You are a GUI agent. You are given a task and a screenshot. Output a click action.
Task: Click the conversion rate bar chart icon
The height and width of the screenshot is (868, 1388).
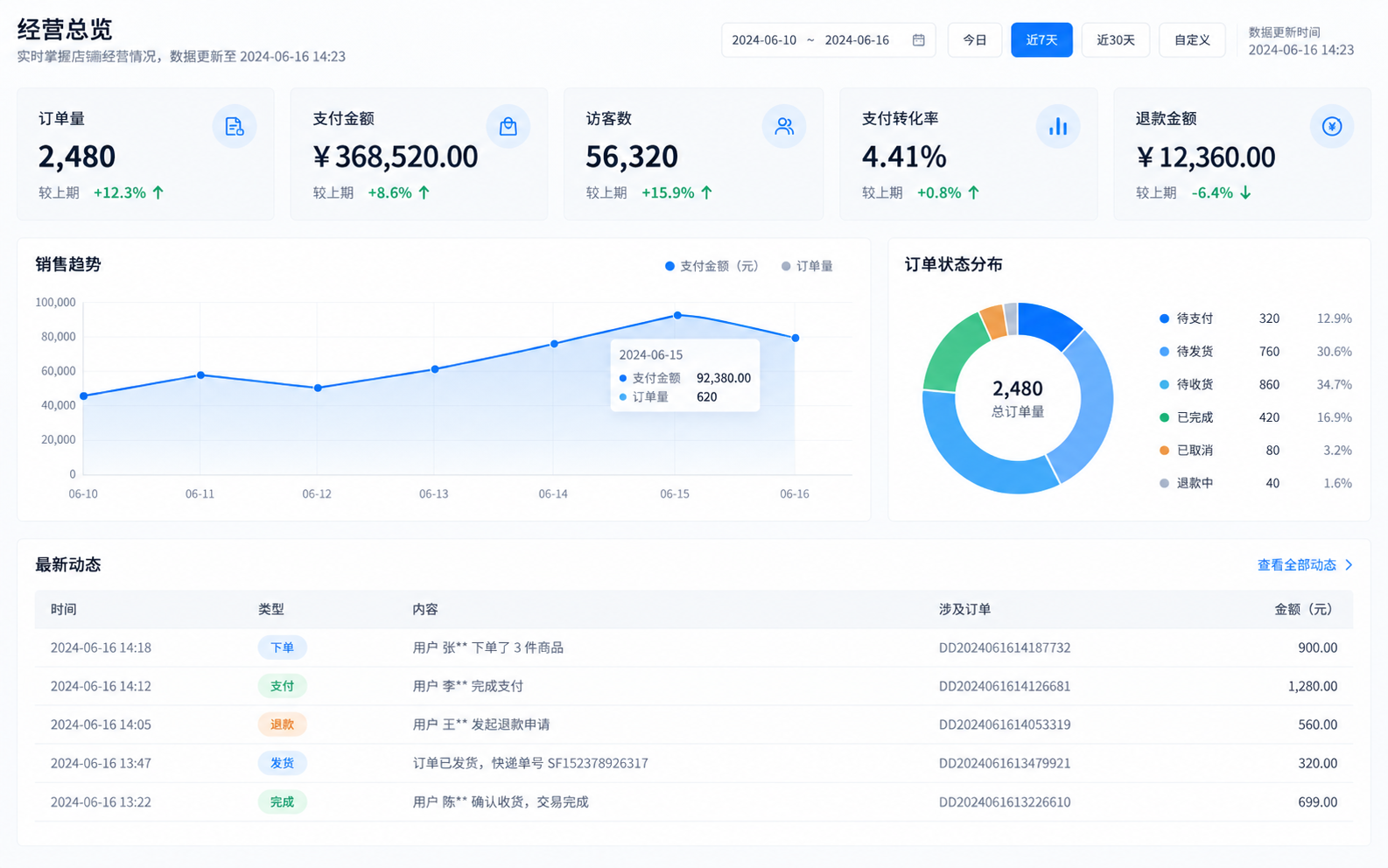click(1058, 127)
